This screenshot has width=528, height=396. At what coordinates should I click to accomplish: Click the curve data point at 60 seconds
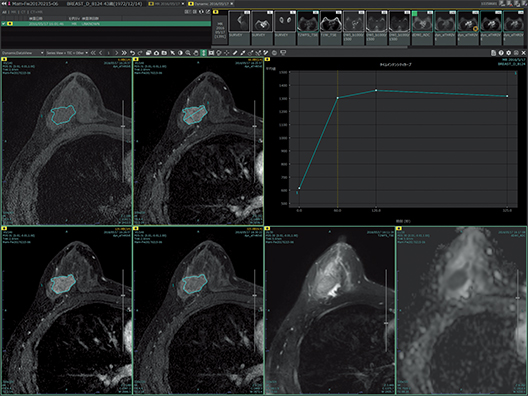pos(338,98)
